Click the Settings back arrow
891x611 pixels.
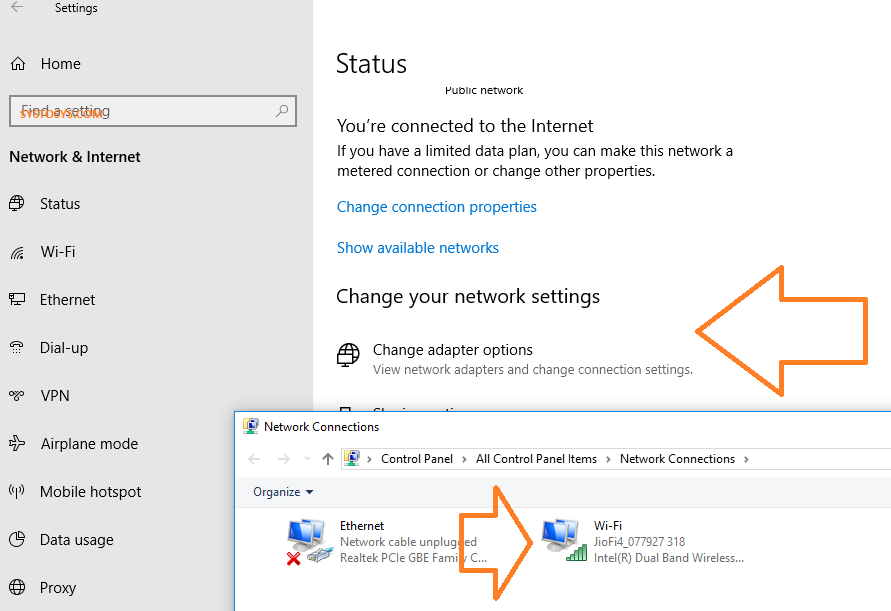click(17, 8)
